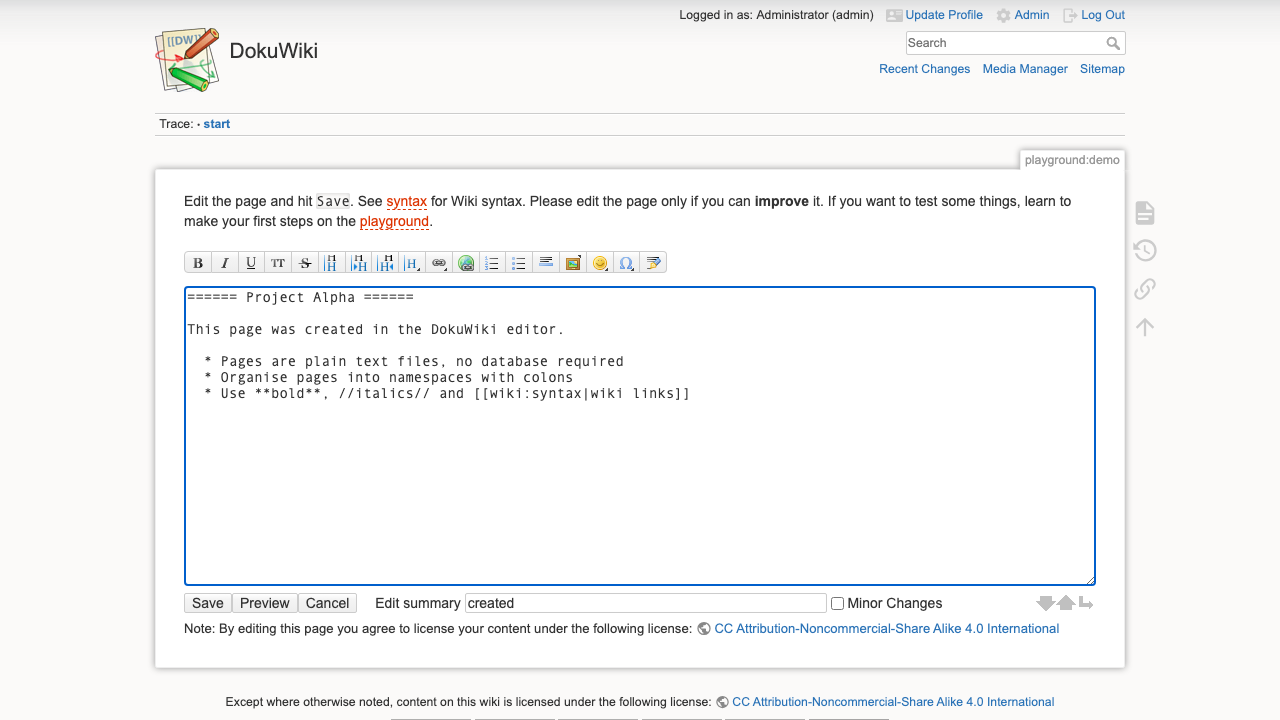Click the namespaces with colons line
Screen dimensions: 1280x720
pos(389,377)
